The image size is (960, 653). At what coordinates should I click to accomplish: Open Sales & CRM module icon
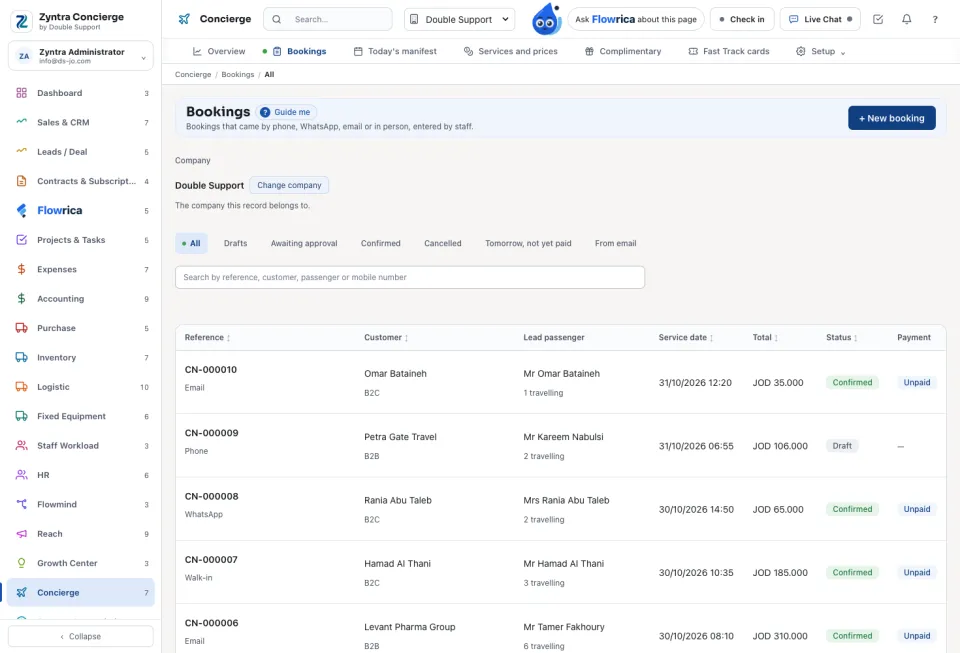coord(21,122)
